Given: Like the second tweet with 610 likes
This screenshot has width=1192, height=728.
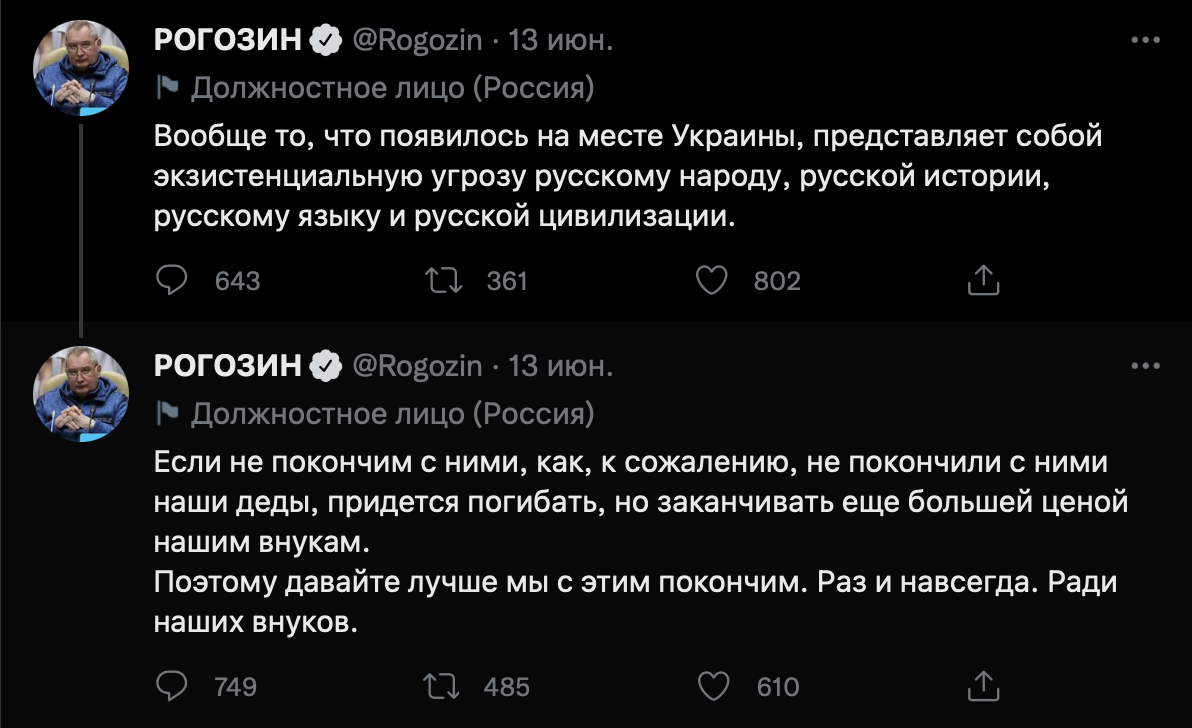Looking at the screenshot, I should (713, 686).
